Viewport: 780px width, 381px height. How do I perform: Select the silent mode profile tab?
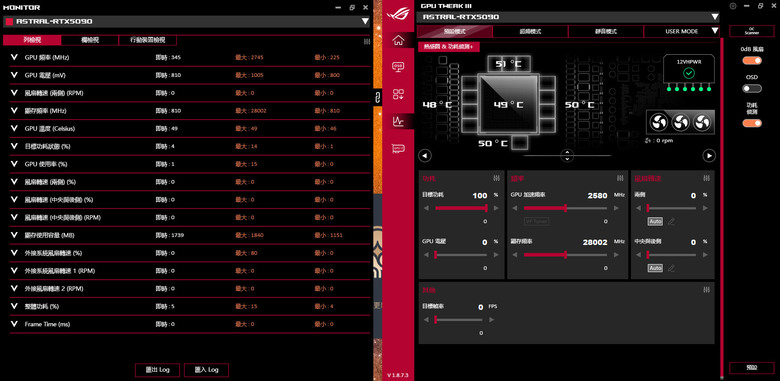606,31
